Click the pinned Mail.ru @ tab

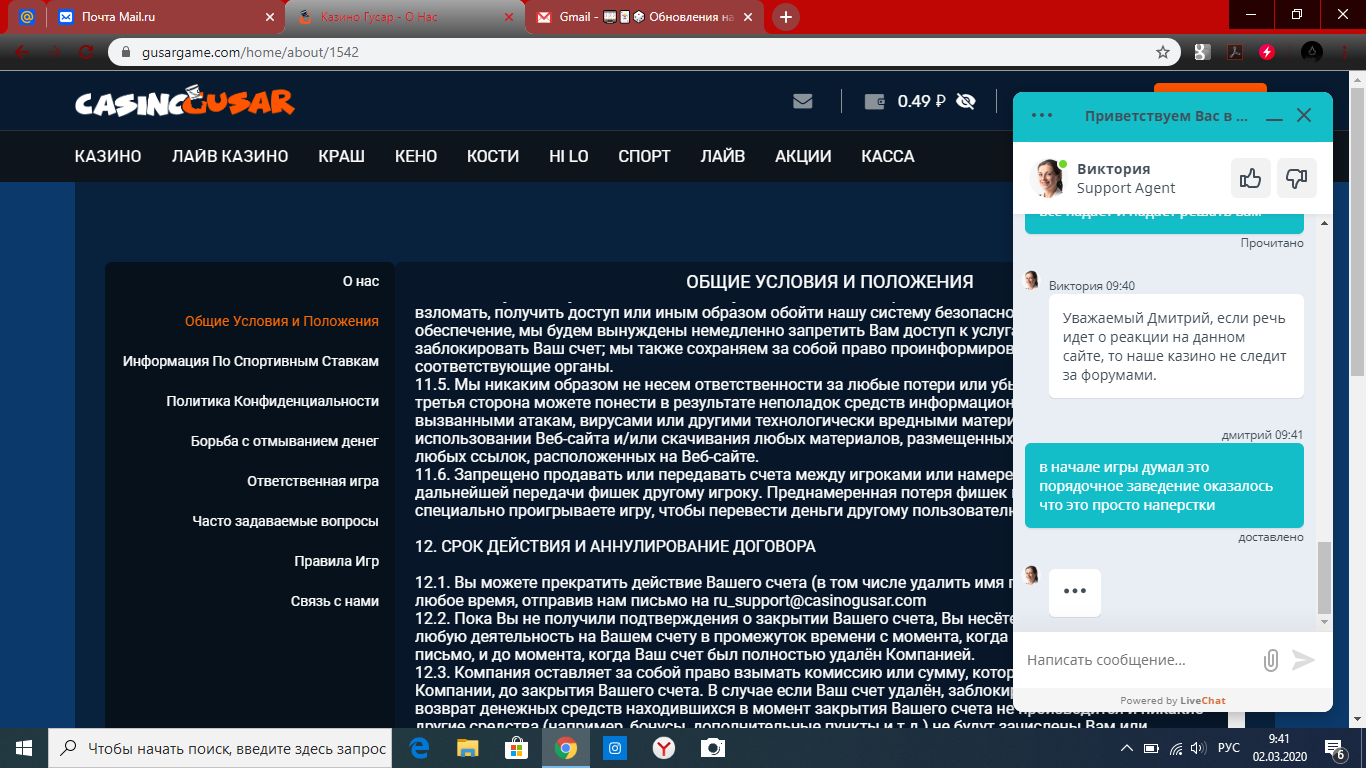tap(26, 17)
